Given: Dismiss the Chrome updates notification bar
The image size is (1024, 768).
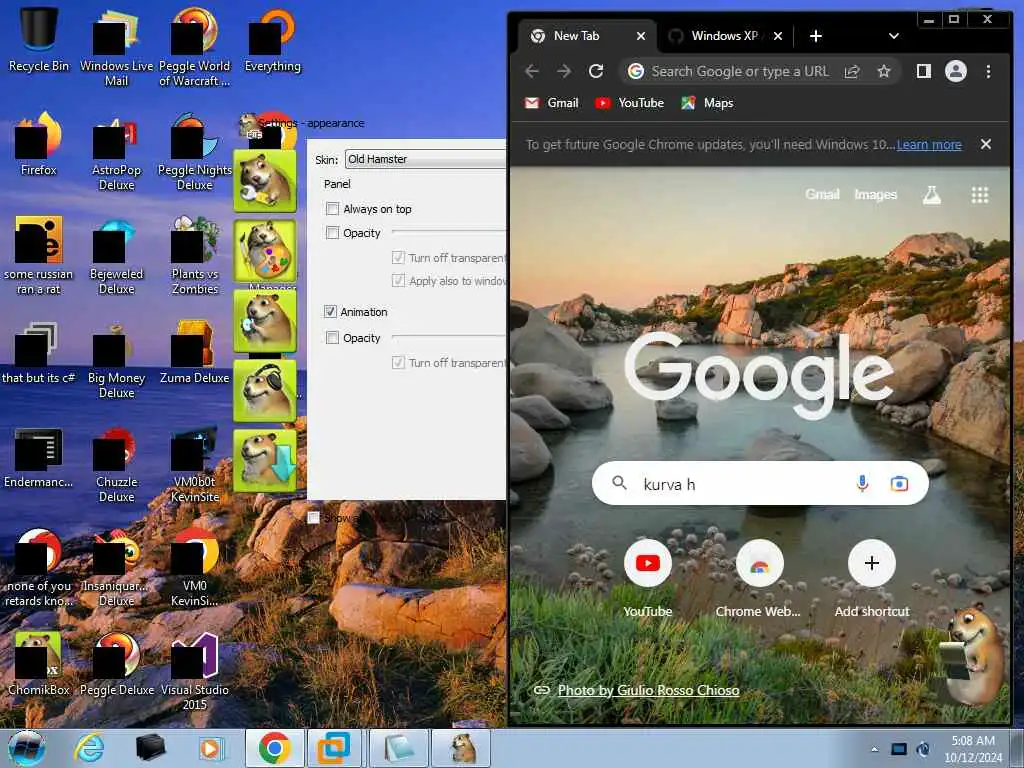Looking at the screenshot, I should pyautogui.click(x=985, y=144).
